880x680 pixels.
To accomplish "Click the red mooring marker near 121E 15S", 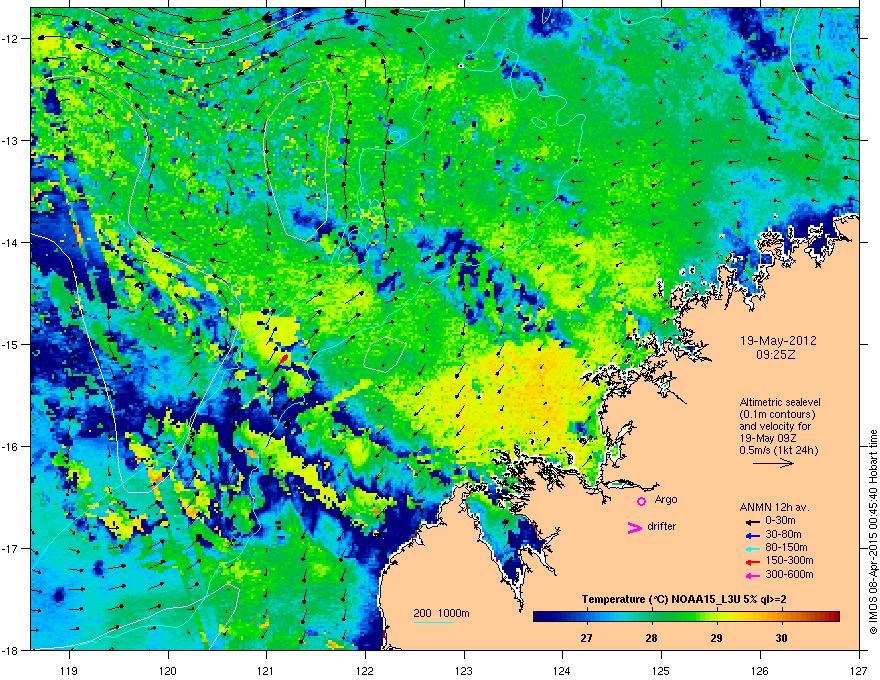I will [283, 359].
